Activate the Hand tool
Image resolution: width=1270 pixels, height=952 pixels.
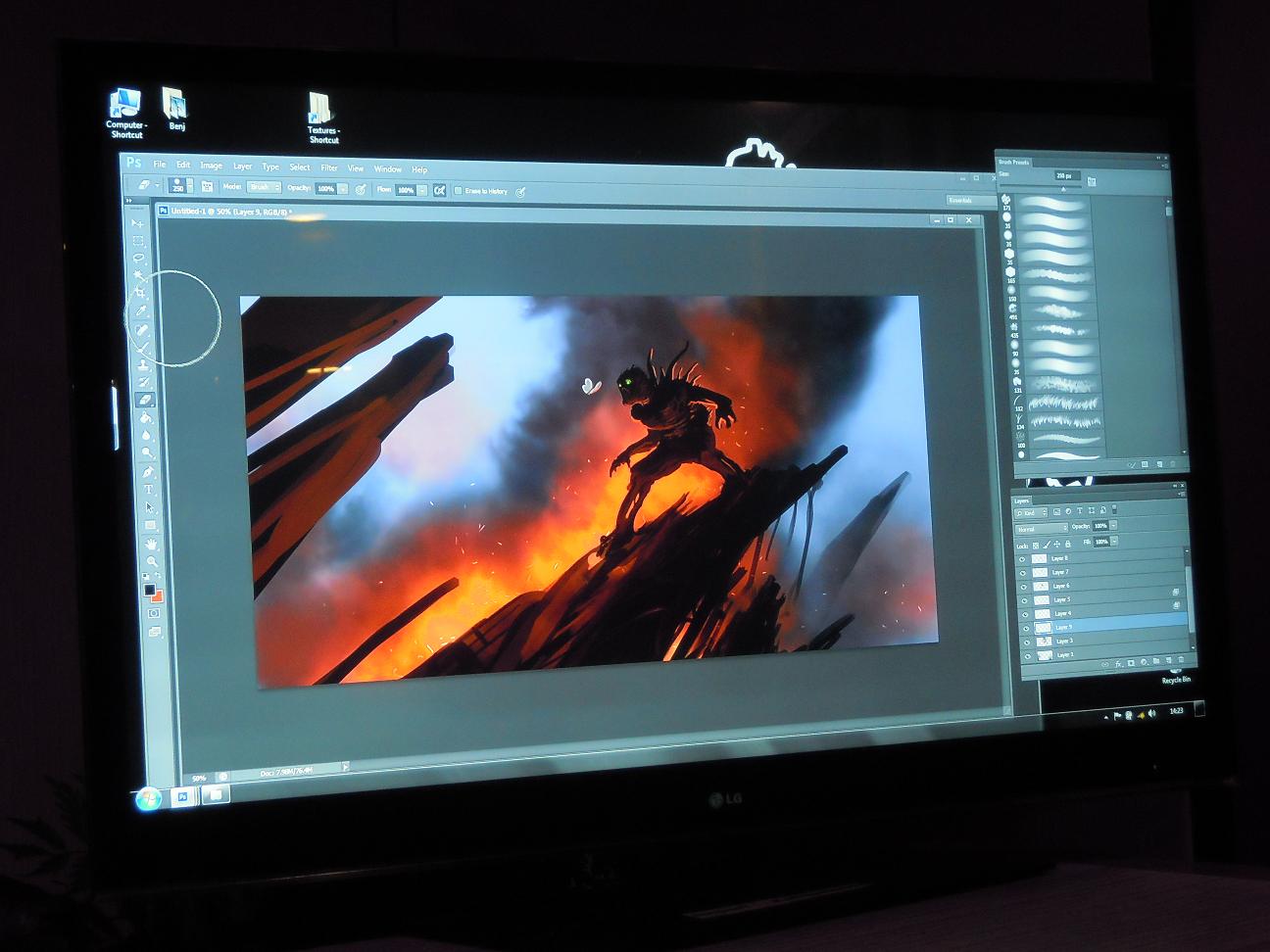pos(152,544)
